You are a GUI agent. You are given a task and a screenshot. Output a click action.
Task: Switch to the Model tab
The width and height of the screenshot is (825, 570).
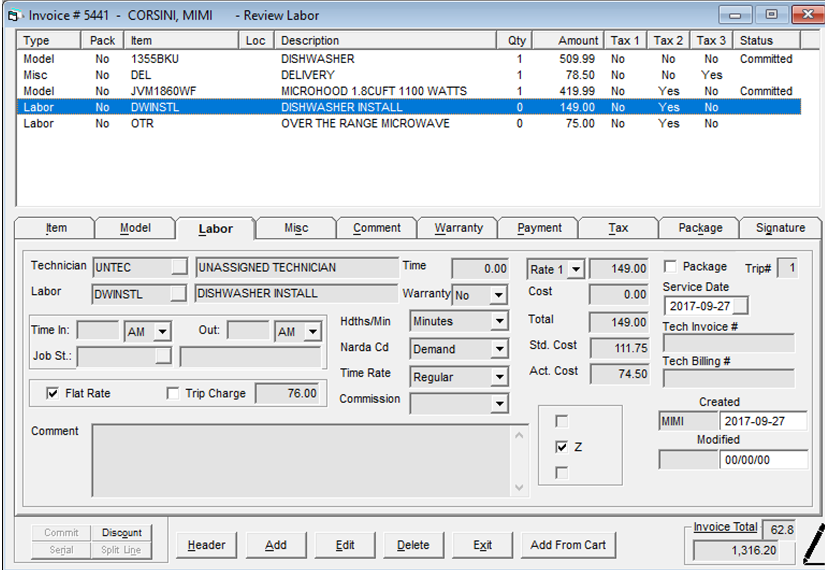135,228
